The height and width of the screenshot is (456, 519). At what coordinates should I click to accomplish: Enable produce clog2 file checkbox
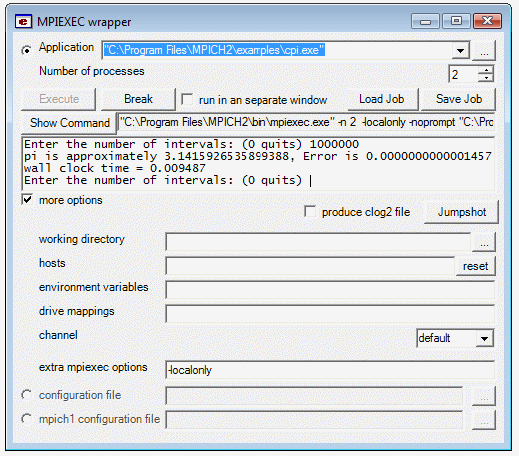310,212
